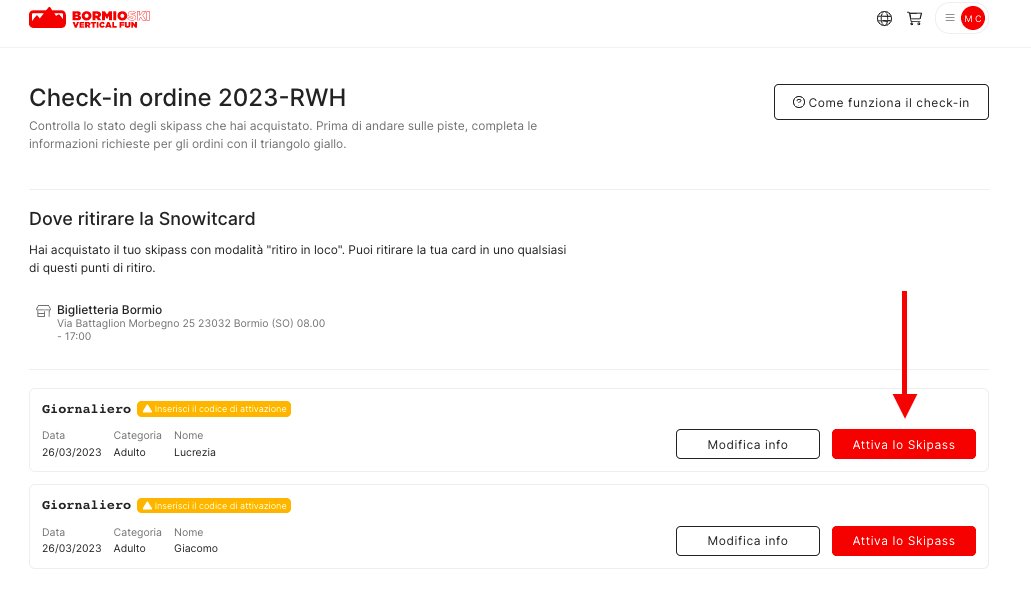
Task: Click the Check-in ordine 2023-RWH heading
Action: tap(187, 97)
